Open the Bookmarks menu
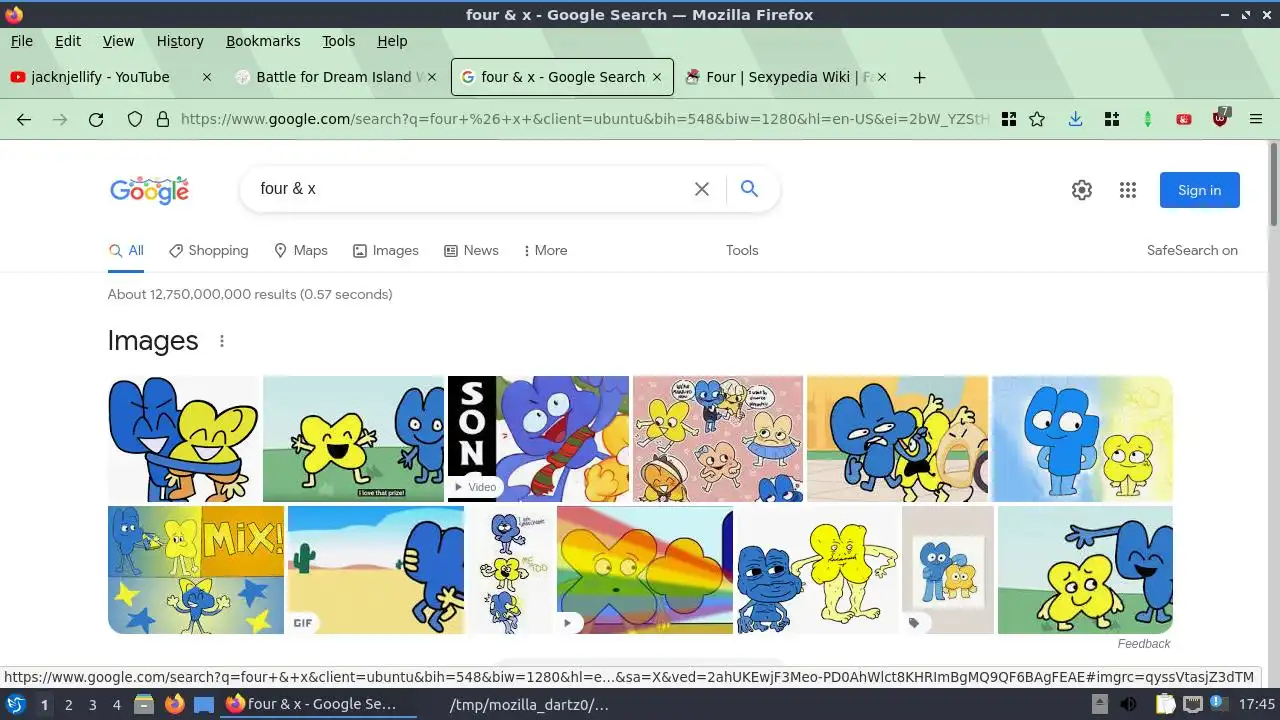The height and width of the screenshot is (720, 1280). coord(263,41)
